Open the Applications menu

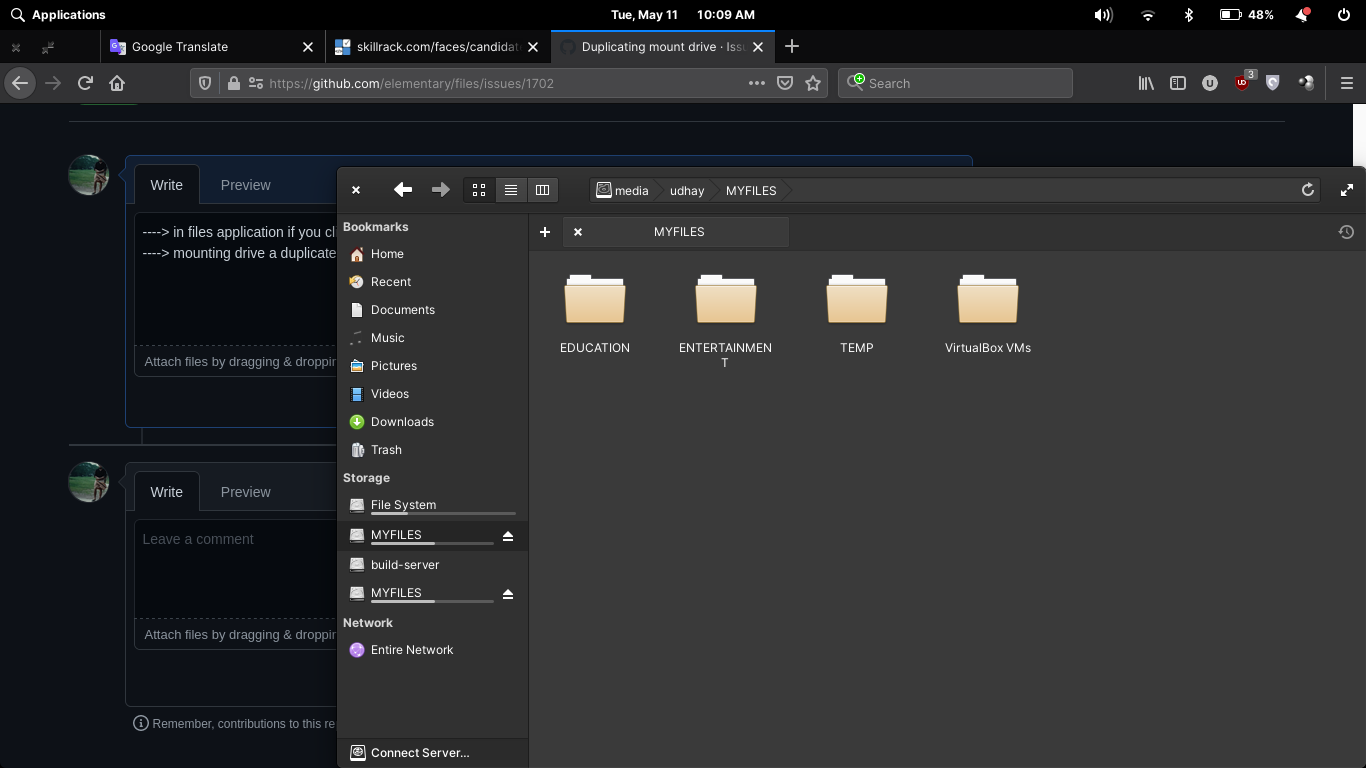click(58, 15)
